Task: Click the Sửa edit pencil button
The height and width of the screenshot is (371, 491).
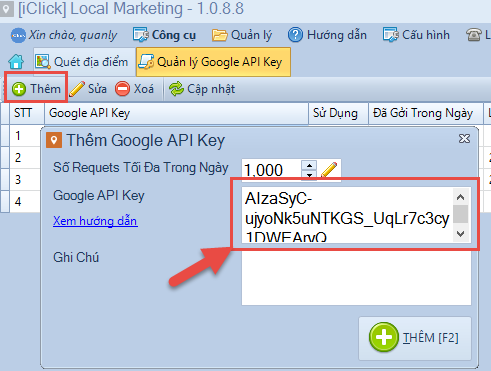Action: click(x=88, y=89)
